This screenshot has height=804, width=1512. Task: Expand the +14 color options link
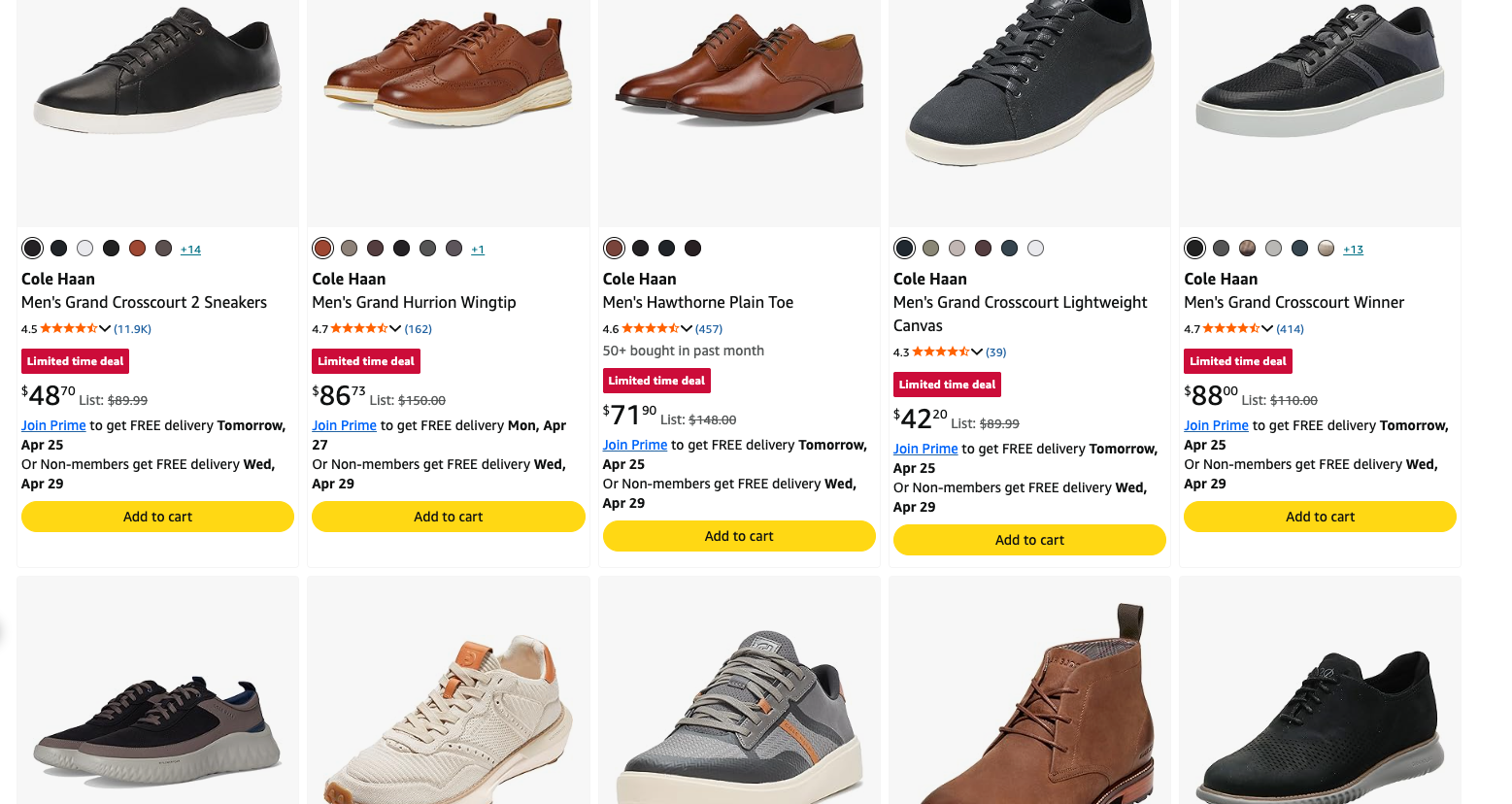(x=190, y=249)
